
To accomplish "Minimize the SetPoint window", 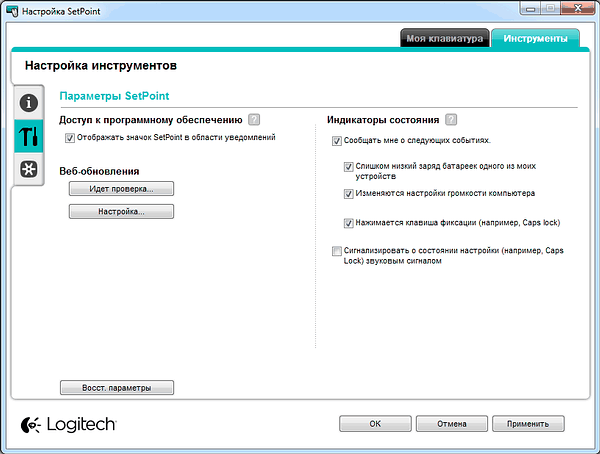I will pos(530,8).
